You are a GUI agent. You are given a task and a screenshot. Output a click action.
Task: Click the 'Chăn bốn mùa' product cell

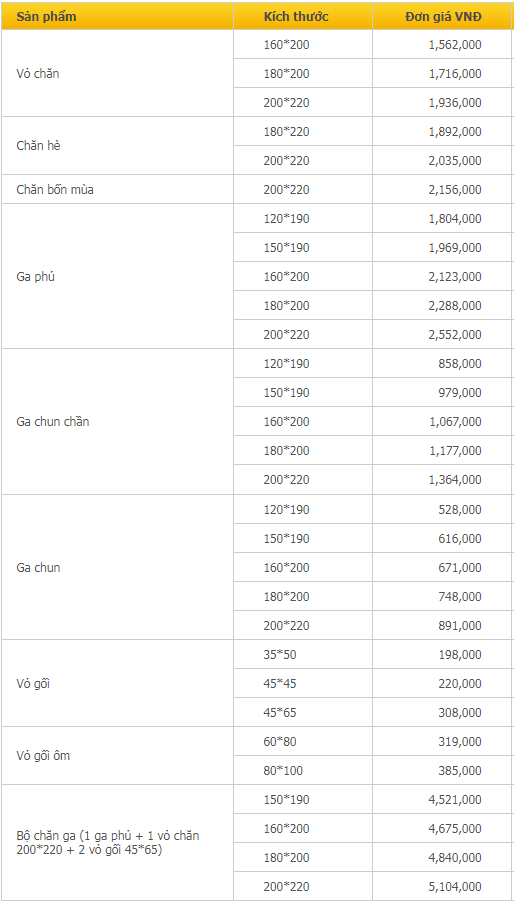(x=117, y=190)
